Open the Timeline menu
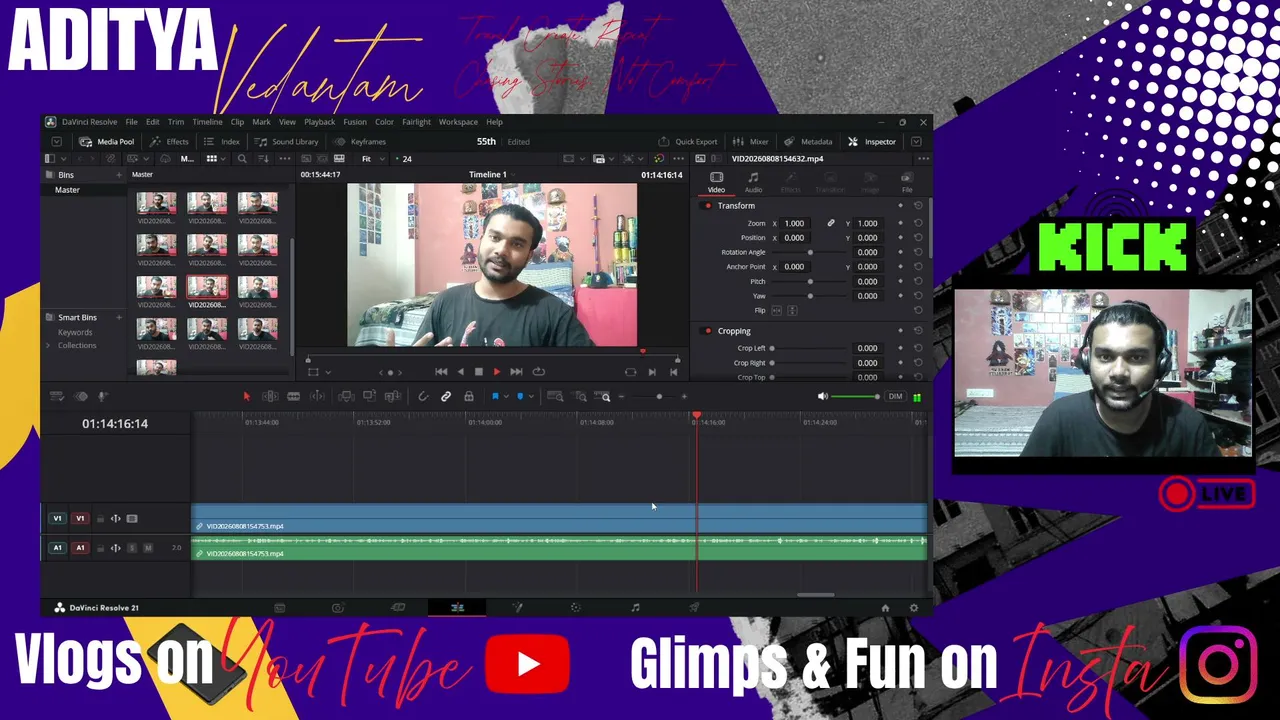 coord(207,122)
